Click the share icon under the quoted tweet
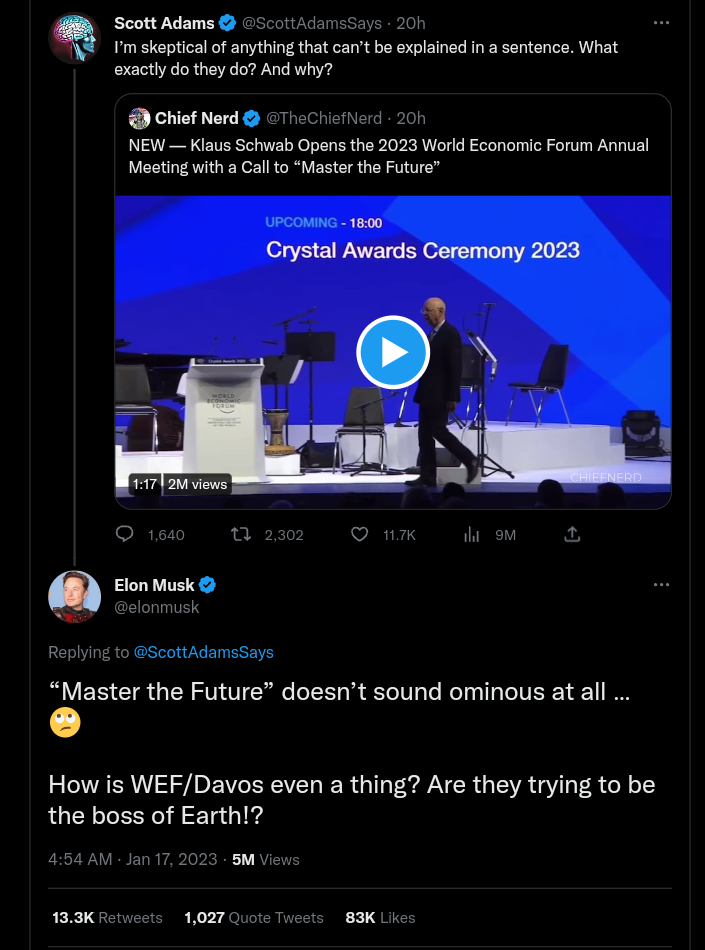Viewport: 705px width, 950px height. (572, 535)
